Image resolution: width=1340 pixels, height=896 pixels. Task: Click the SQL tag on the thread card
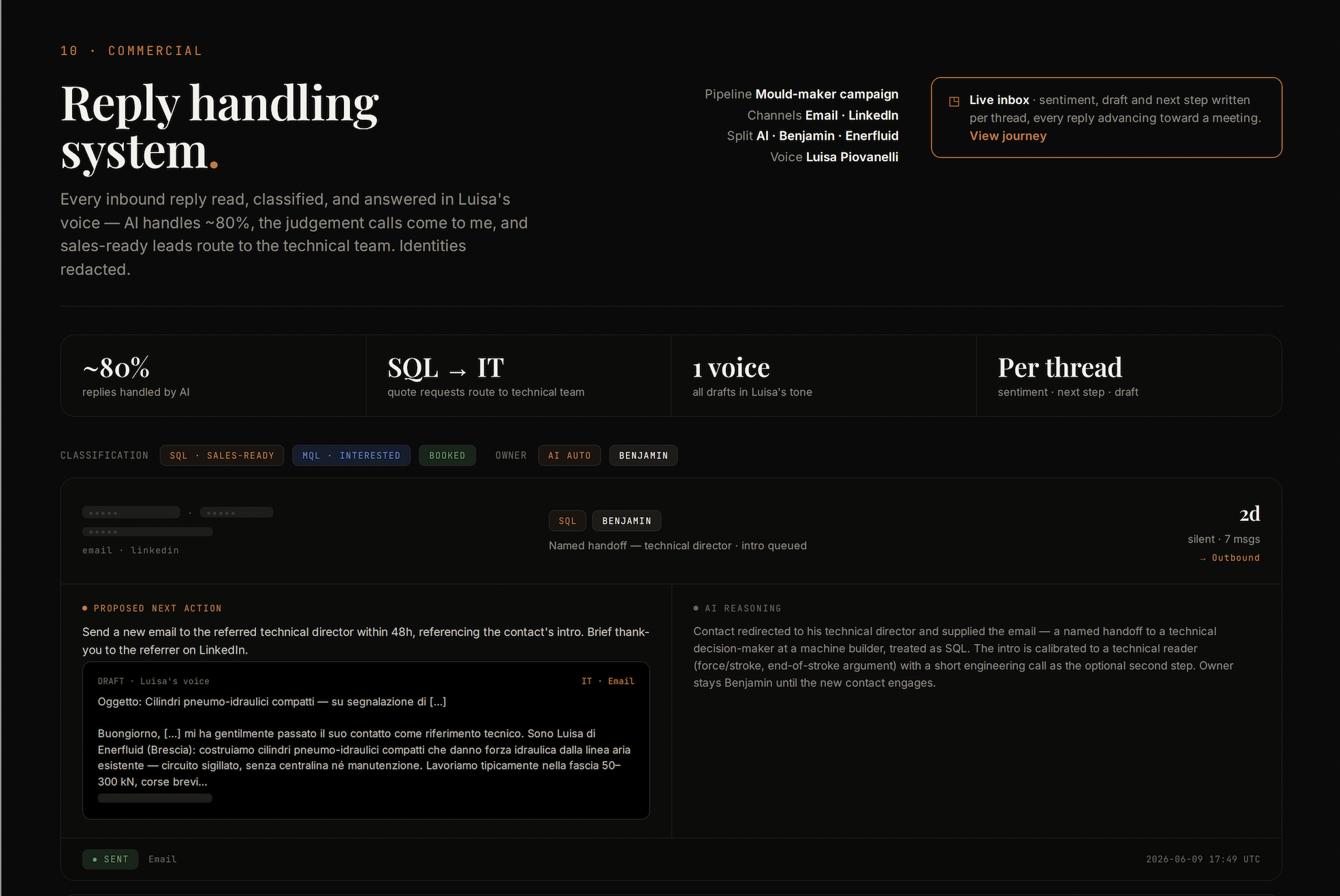pyautogui.click(x=567, y=521)
